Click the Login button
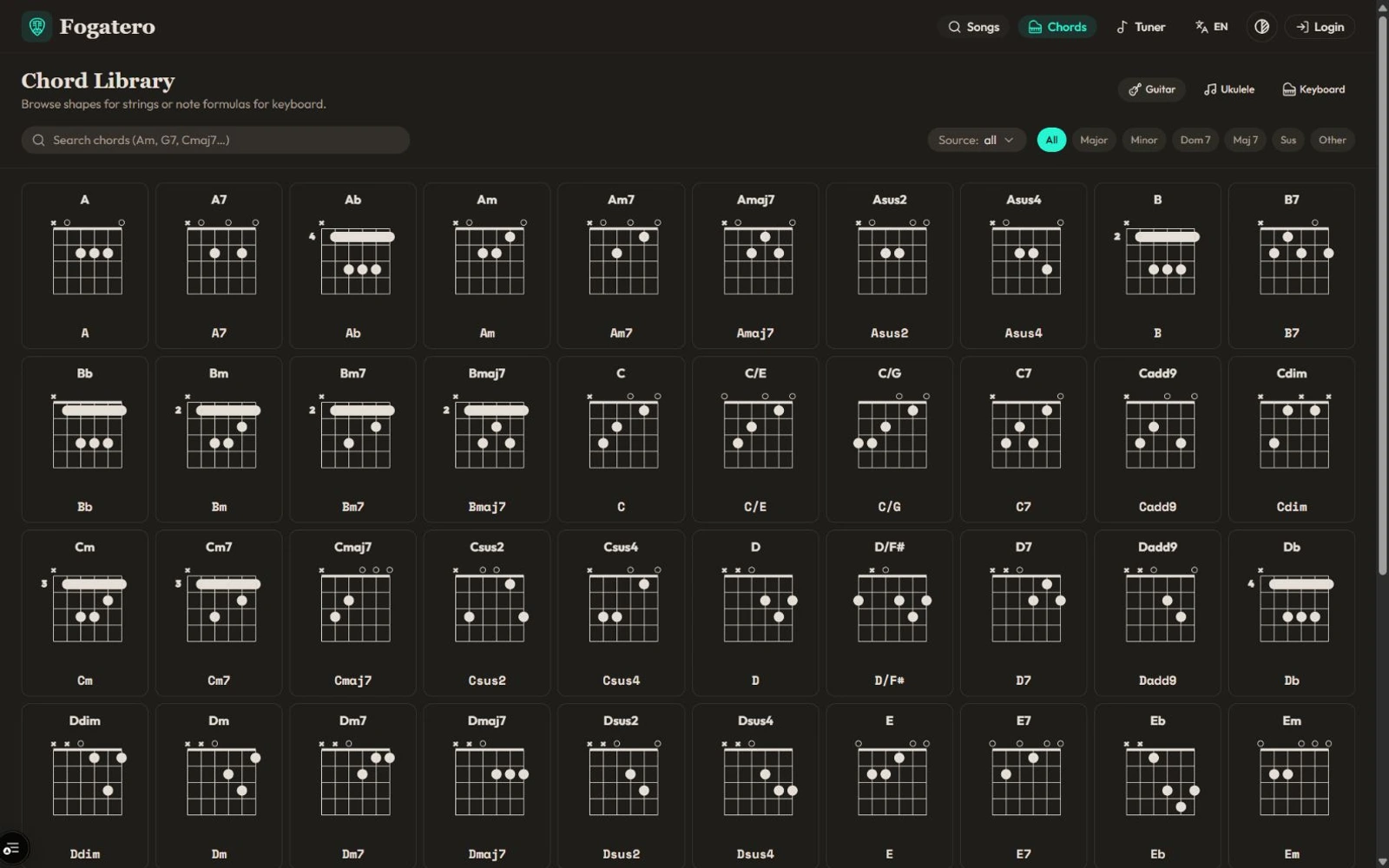 point(1320,27)
